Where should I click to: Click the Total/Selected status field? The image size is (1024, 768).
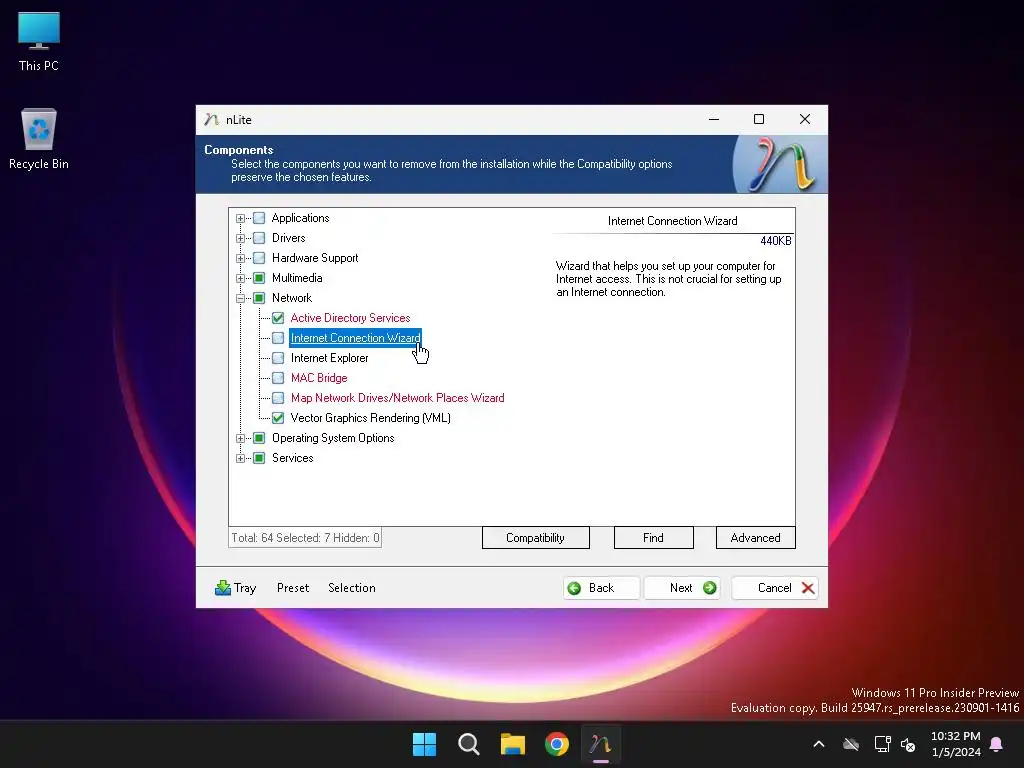tap(305, 537)
